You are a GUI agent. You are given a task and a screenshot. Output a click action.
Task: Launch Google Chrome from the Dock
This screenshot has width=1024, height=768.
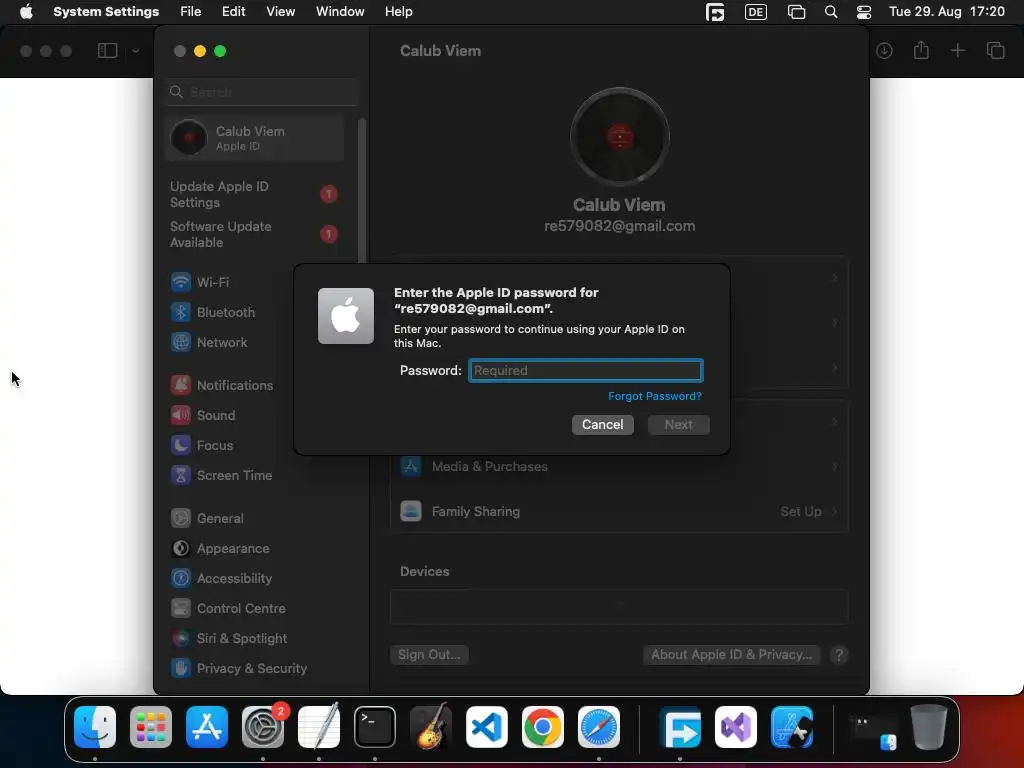tap(543, 727)
